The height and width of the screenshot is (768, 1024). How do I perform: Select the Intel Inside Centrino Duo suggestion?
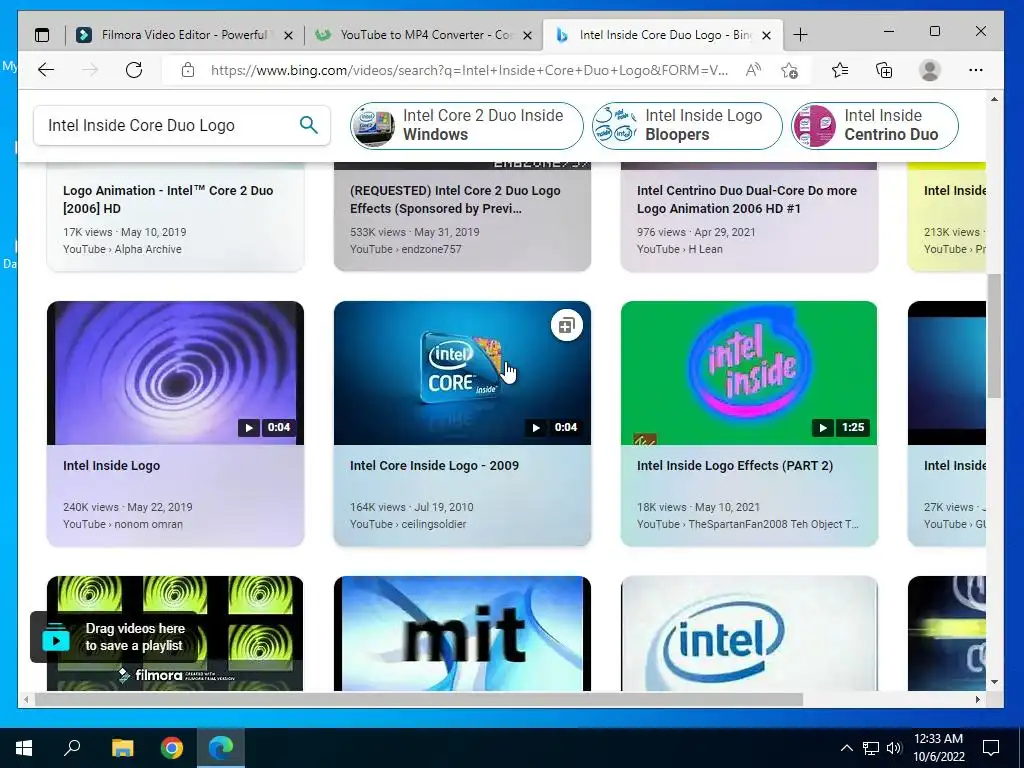pos(874,125)
